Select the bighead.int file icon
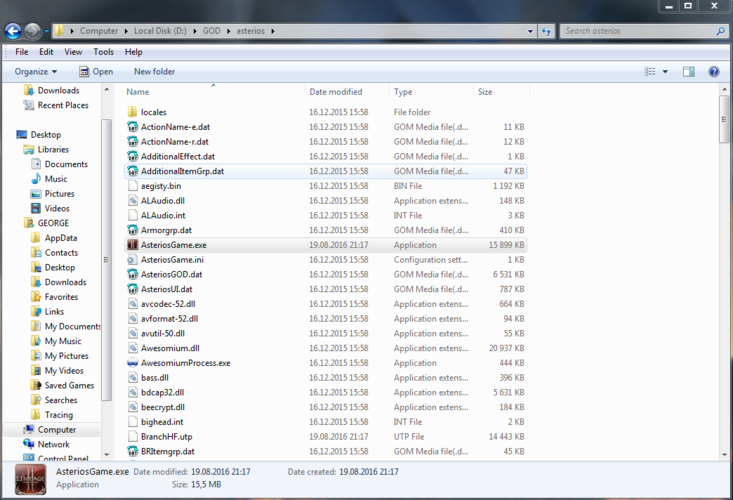Screen dimensions: 733x500 [x=132, y=422]
